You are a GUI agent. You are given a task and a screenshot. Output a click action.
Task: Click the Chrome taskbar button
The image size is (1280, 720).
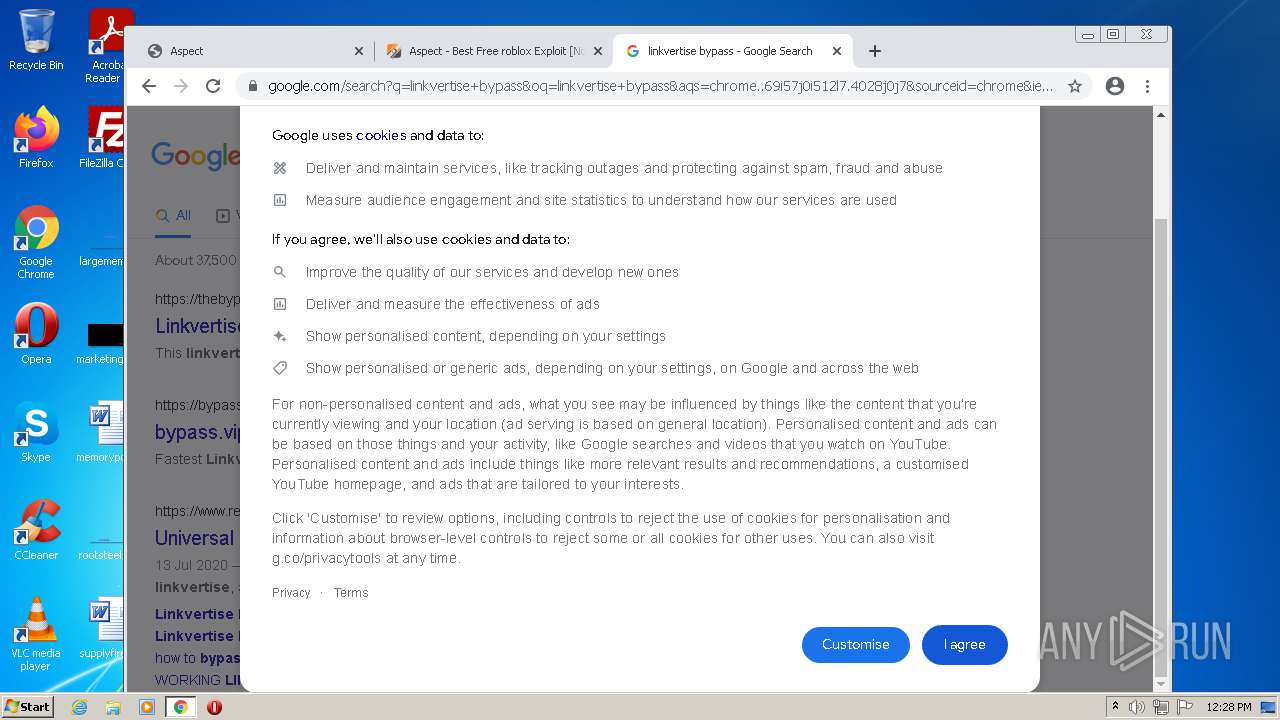(x=181, y=707)
